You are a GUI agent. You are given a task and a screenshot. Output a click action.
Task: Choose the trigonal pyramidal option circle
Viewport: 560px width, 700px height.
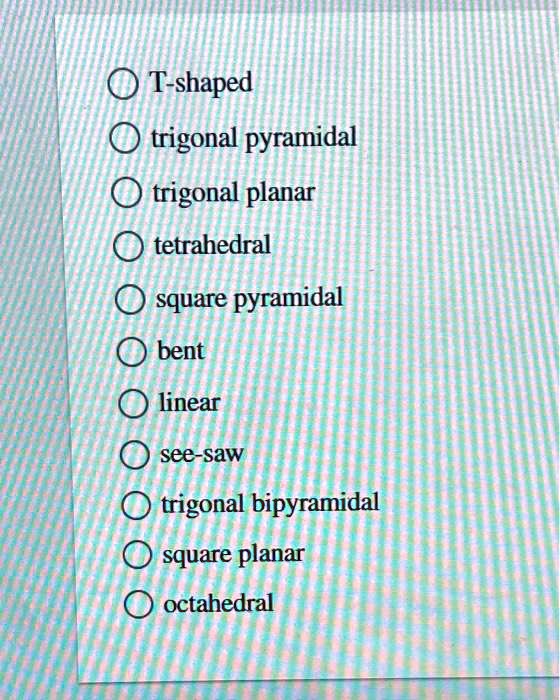(x=123, y=139)
